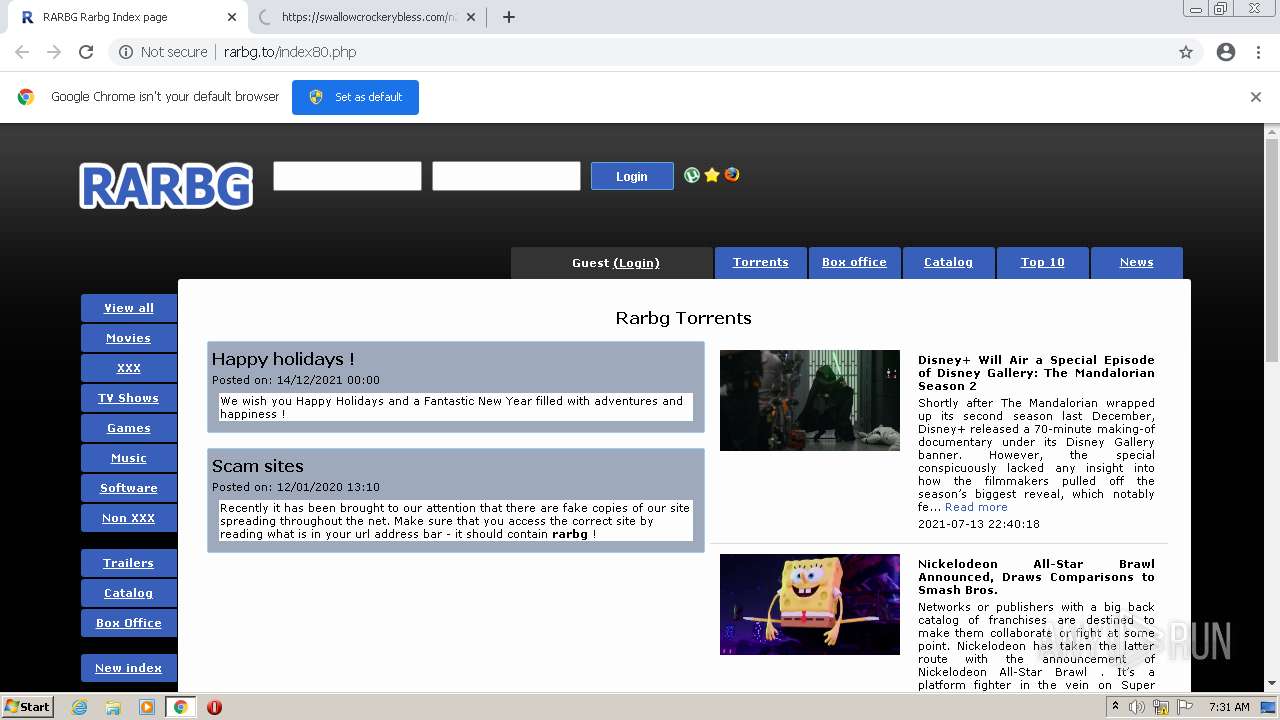The height and width of the screenshot is (720, 1280).
Task: Select Movies in the sidebar
Action: (x=129, y=338)
